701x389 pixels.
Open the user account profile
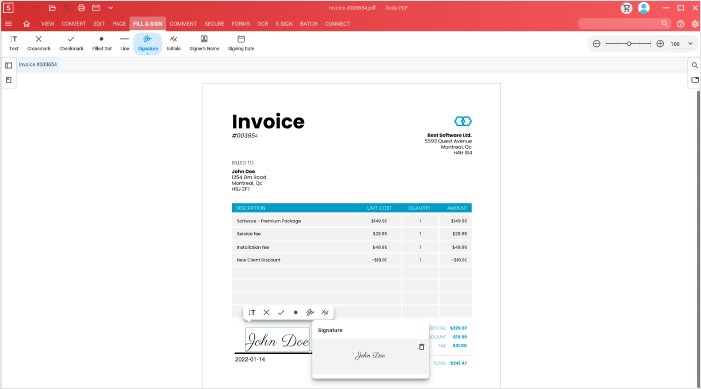[x=643, y=8]
